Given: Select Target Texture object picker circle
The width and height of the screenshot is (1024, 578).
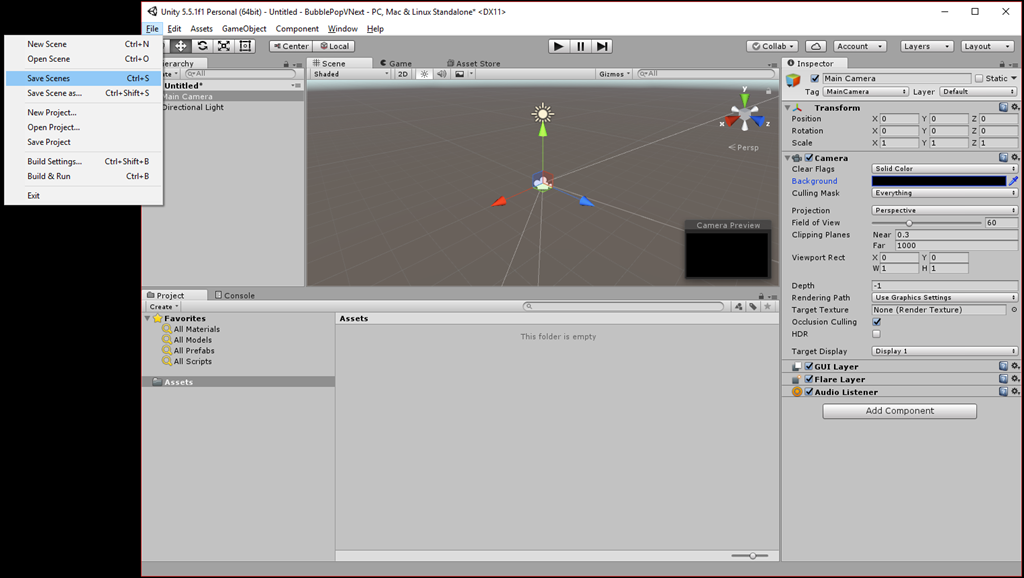Looking at the screenshot, I should [1014, 310].
